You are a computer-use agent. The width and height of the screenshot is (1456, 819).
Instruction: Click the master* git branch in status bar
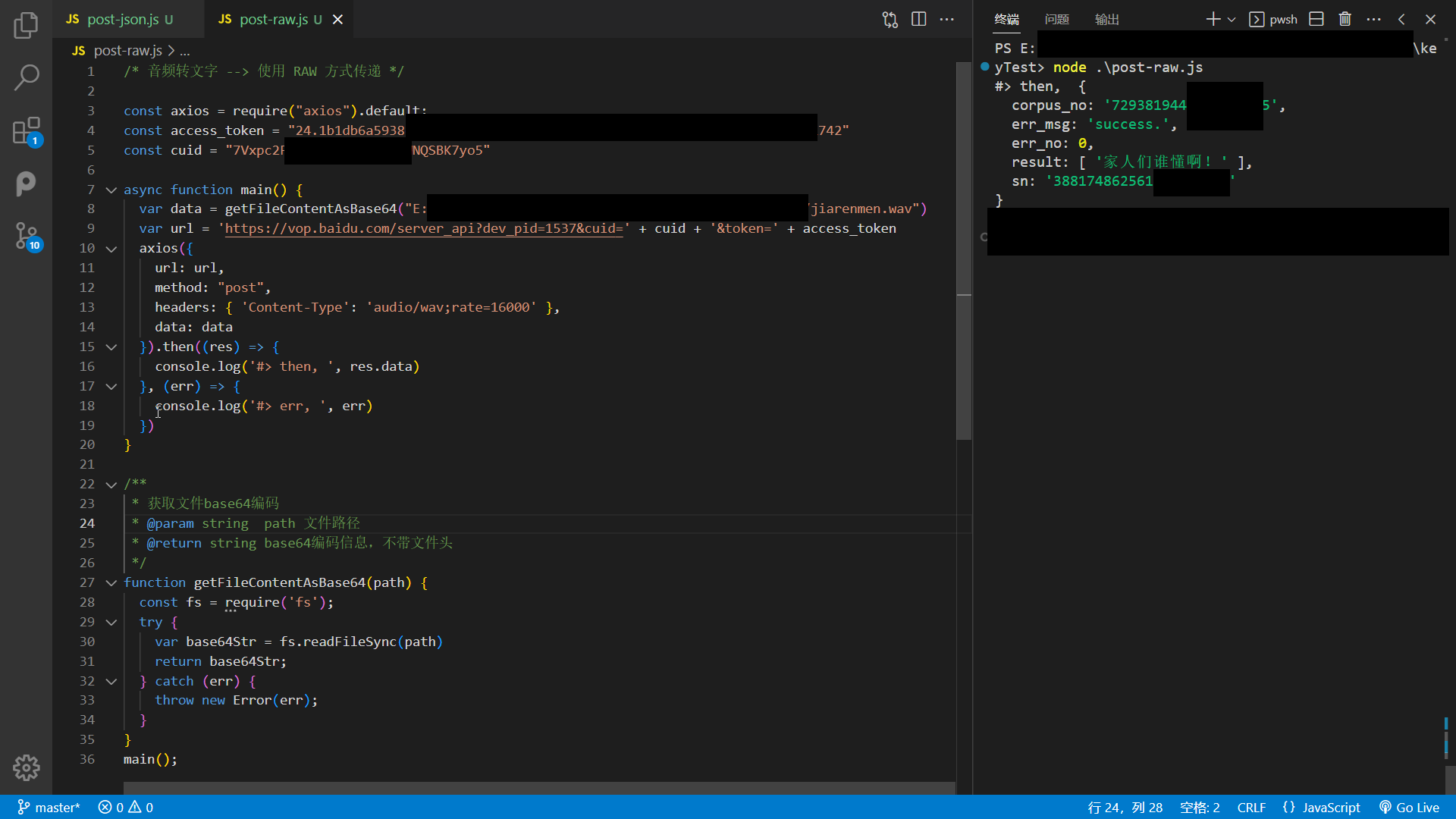tap(49, 807)
